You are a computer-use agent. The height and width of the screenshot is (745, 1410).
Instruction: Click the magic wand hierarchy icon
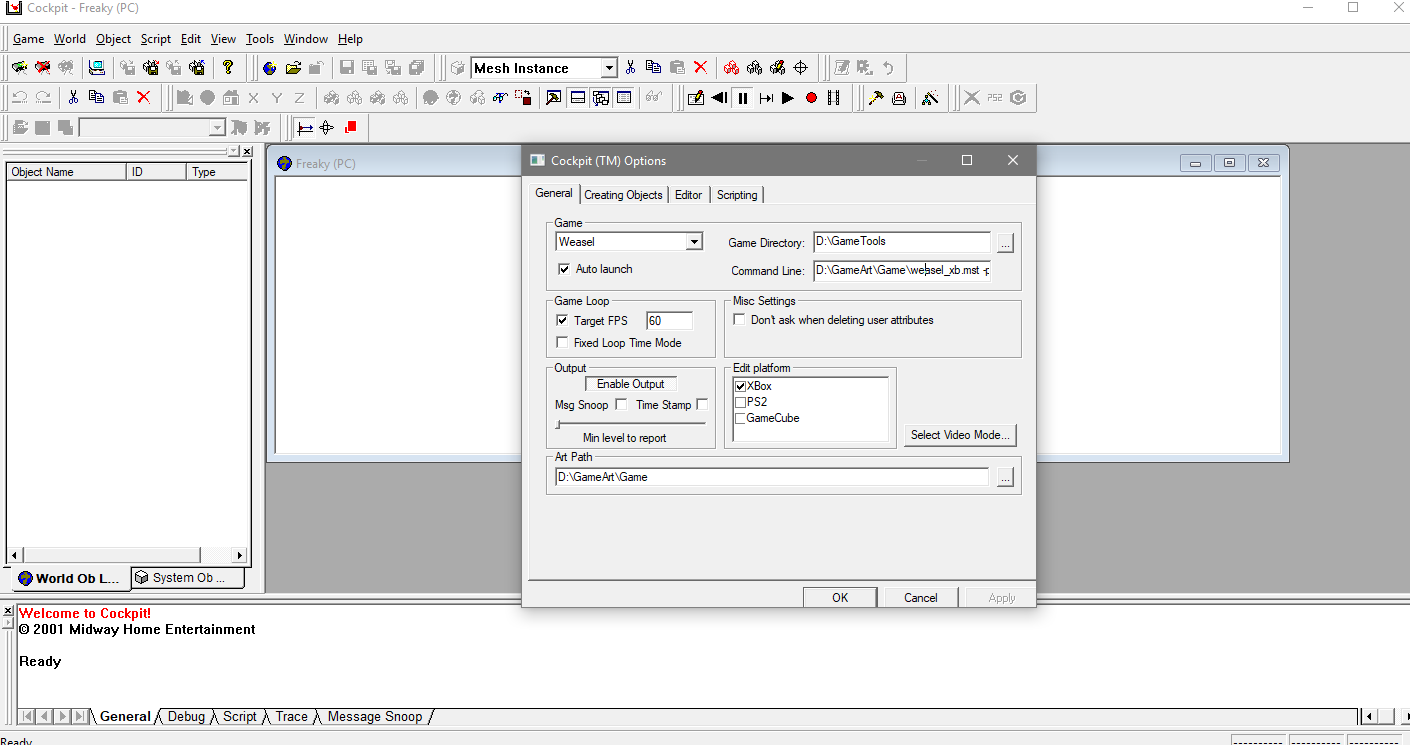pos(930,98)
